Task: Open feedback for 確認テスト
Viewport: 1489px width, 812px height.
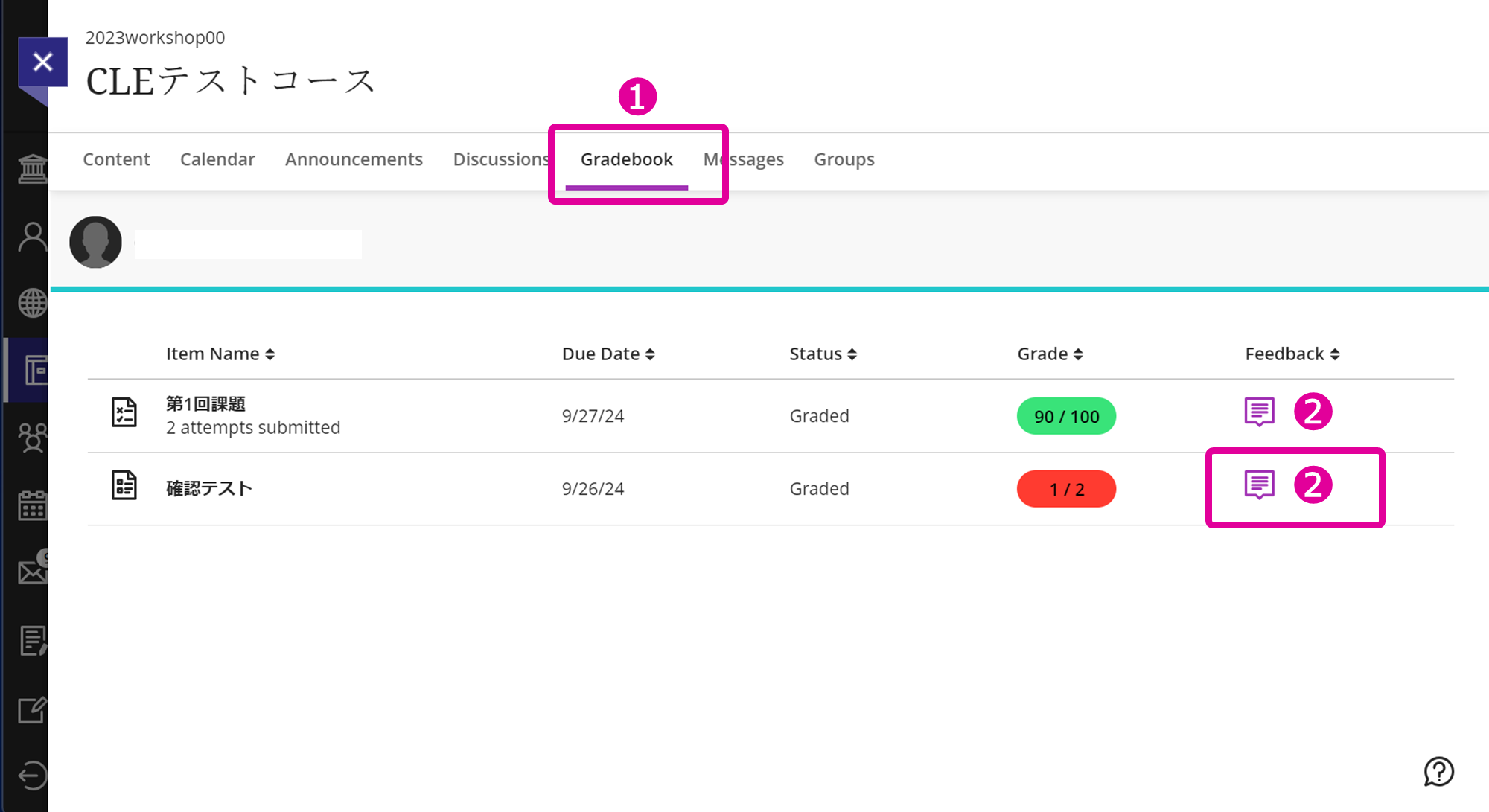Action: (x=1258, y=484)
